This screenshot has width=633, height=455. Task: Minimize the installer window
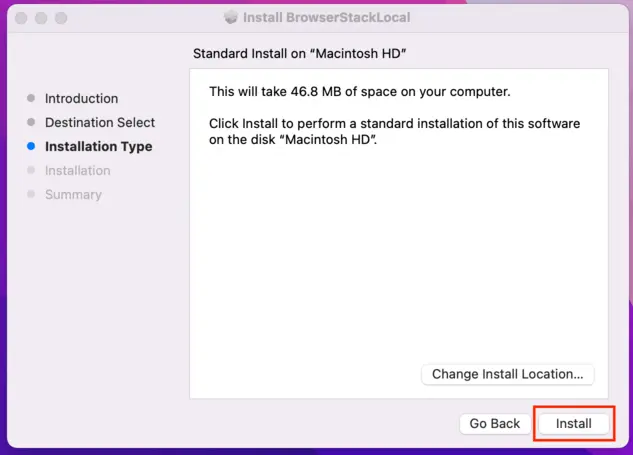tap(41, 19)
